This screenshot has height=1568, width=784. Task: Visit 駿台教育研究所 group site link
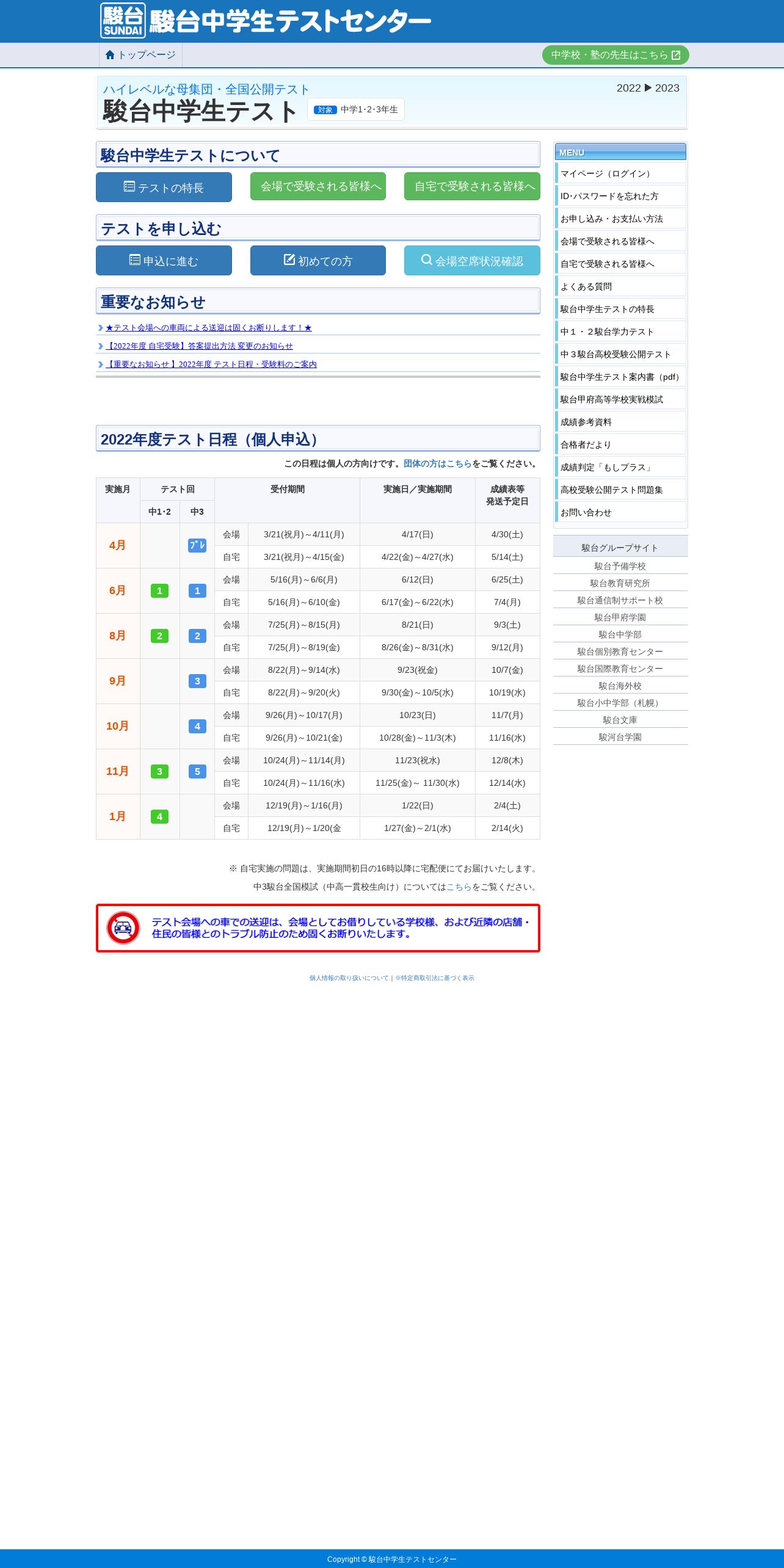point(620,583)
